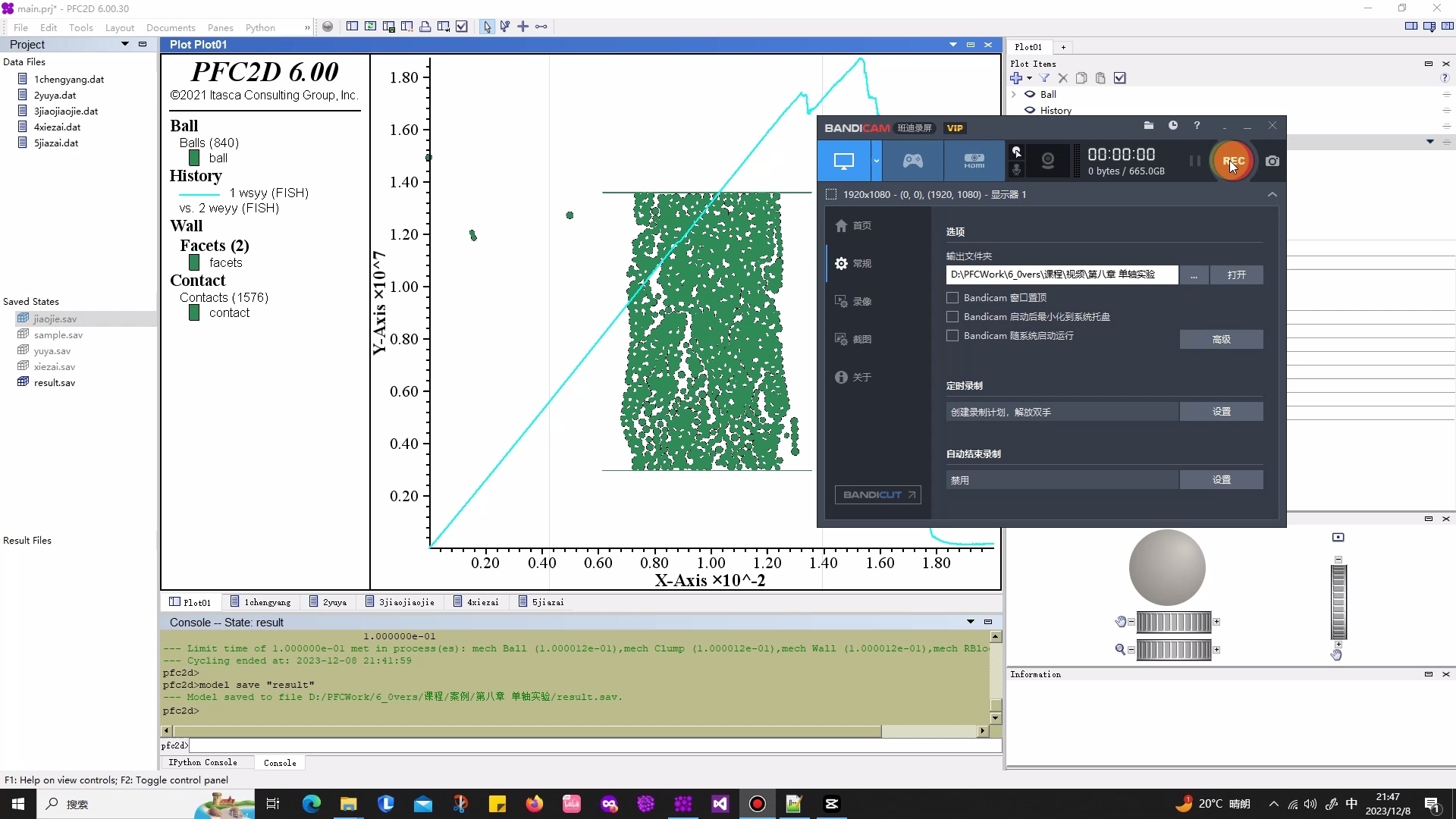Select Bandicam game recording mode
Screen dimensions: 1456x819
click(913, 161)
